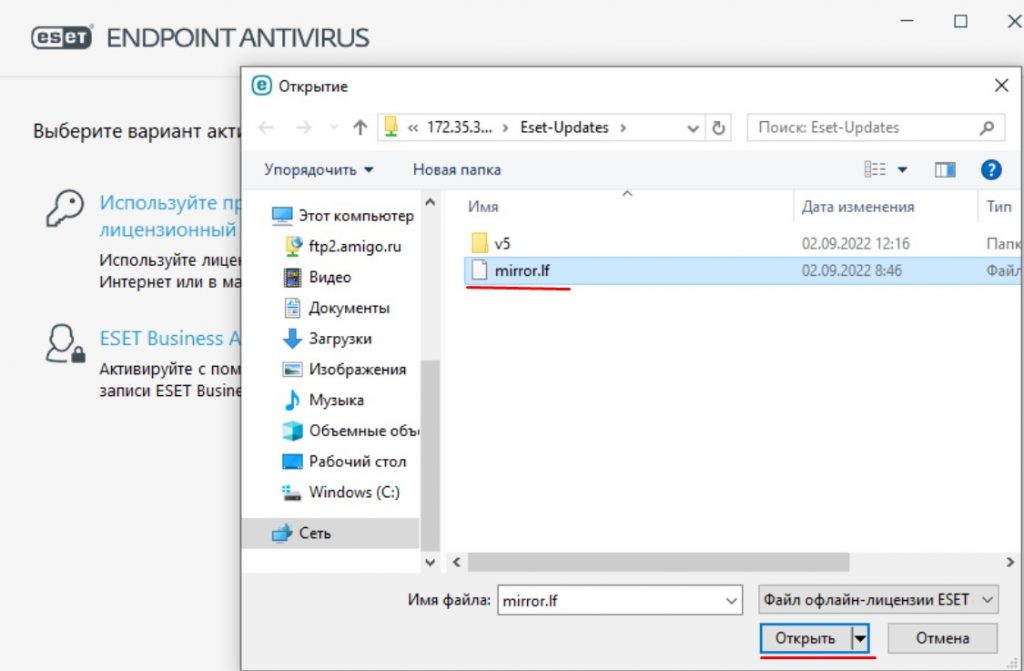The width and height of the screenshot is (1024, 671).
Task: Toggle the preview pane icon
Action: (x=945, y=170)
